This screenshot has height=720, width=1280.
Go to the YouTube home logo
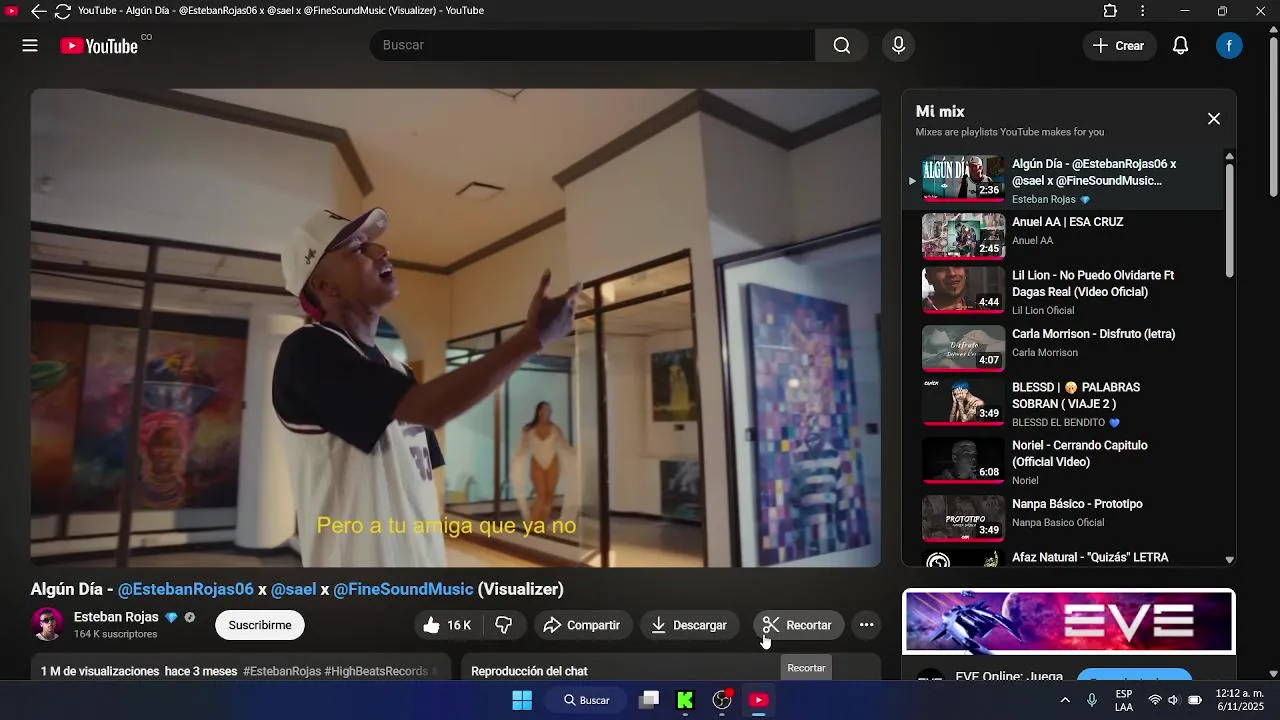pos(98,45)
